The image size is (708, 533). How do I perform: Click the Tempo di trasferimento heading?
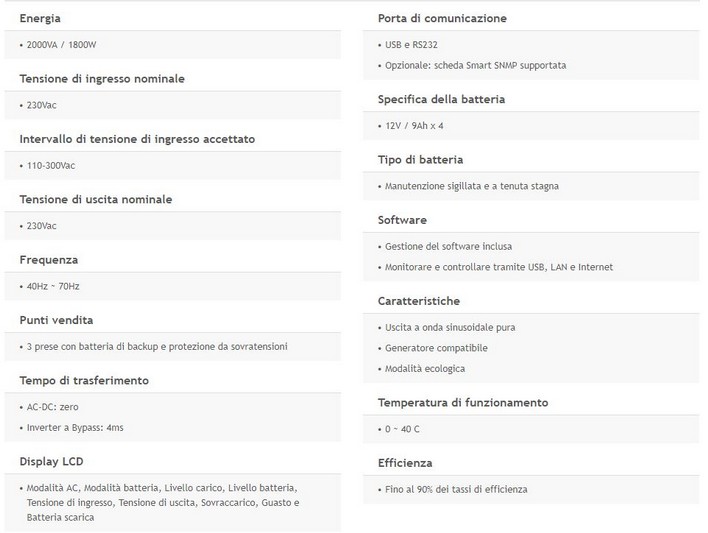click(84, 380)
